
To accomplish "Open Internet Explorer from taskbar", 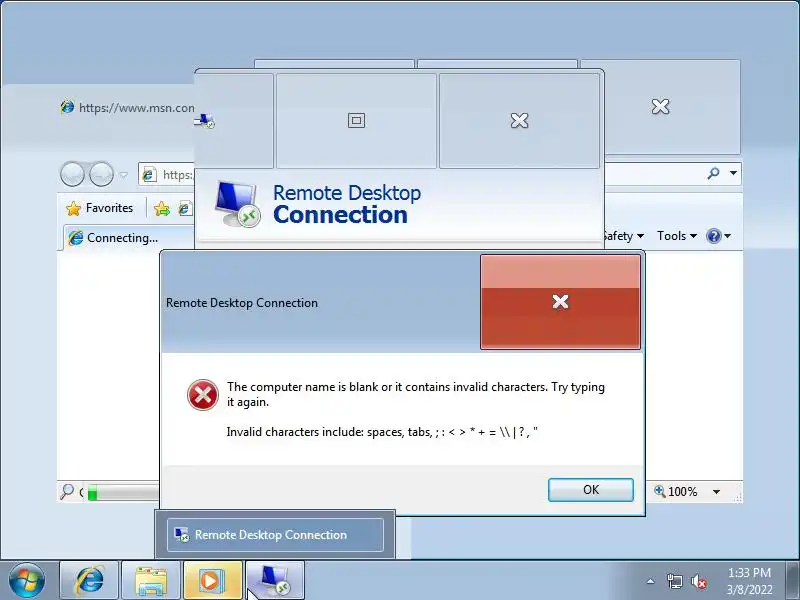I will tap(89, 581).
